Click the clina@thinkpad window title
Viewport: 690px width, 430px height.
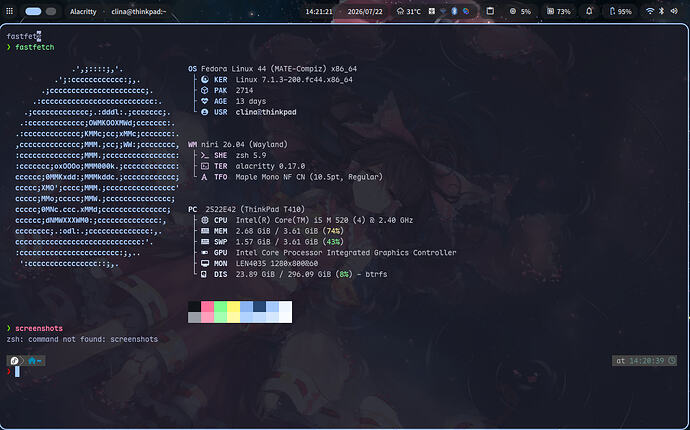(x=139, y=11)
